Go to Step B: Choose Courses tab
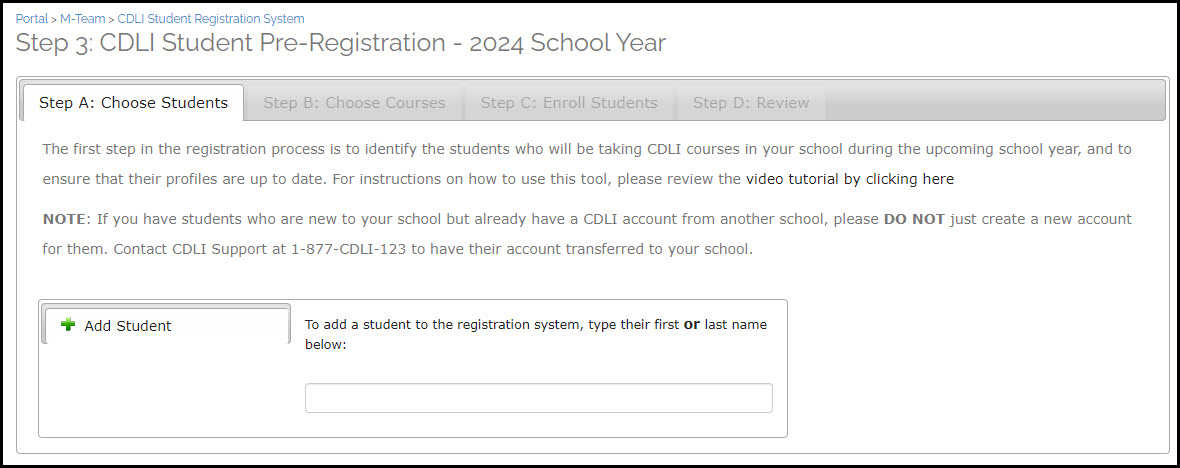Viewport: 1180px width, 468px height. pyautogui.click(x=354, y=103)
